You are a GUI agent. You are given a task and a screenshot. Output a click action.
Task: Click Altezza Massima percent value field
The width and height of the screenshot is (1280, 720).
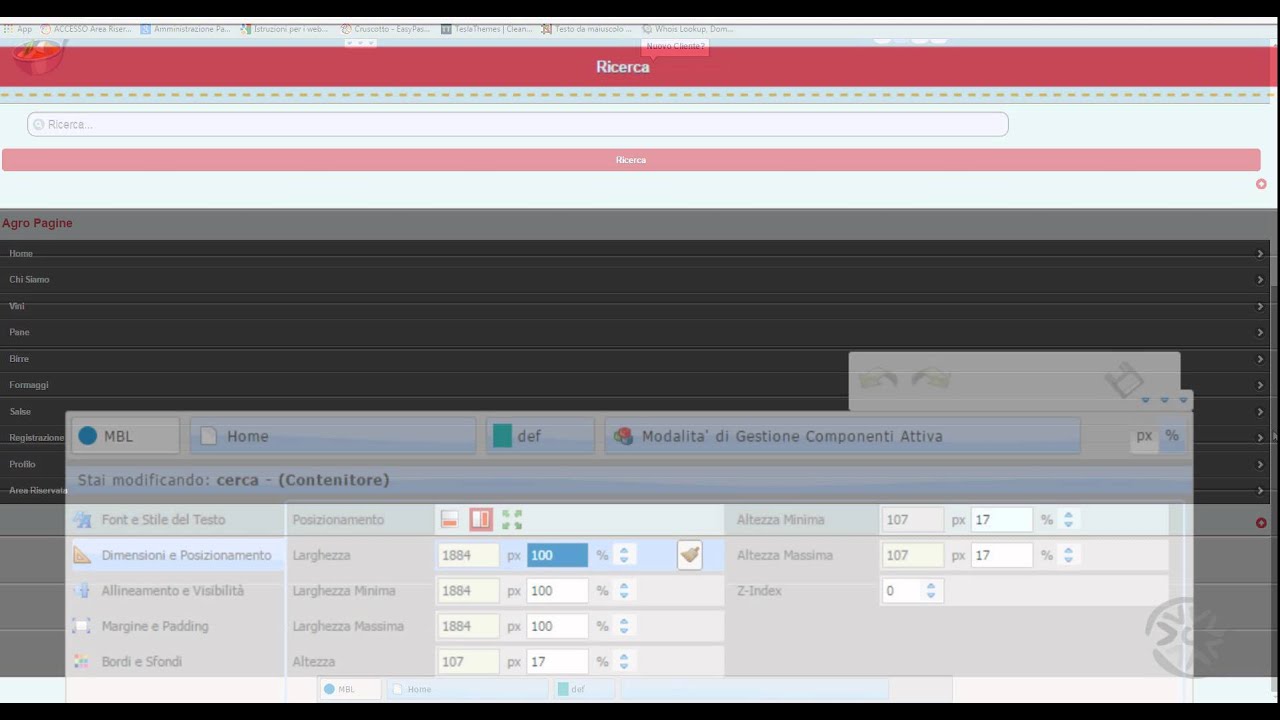coord(1001,555)
